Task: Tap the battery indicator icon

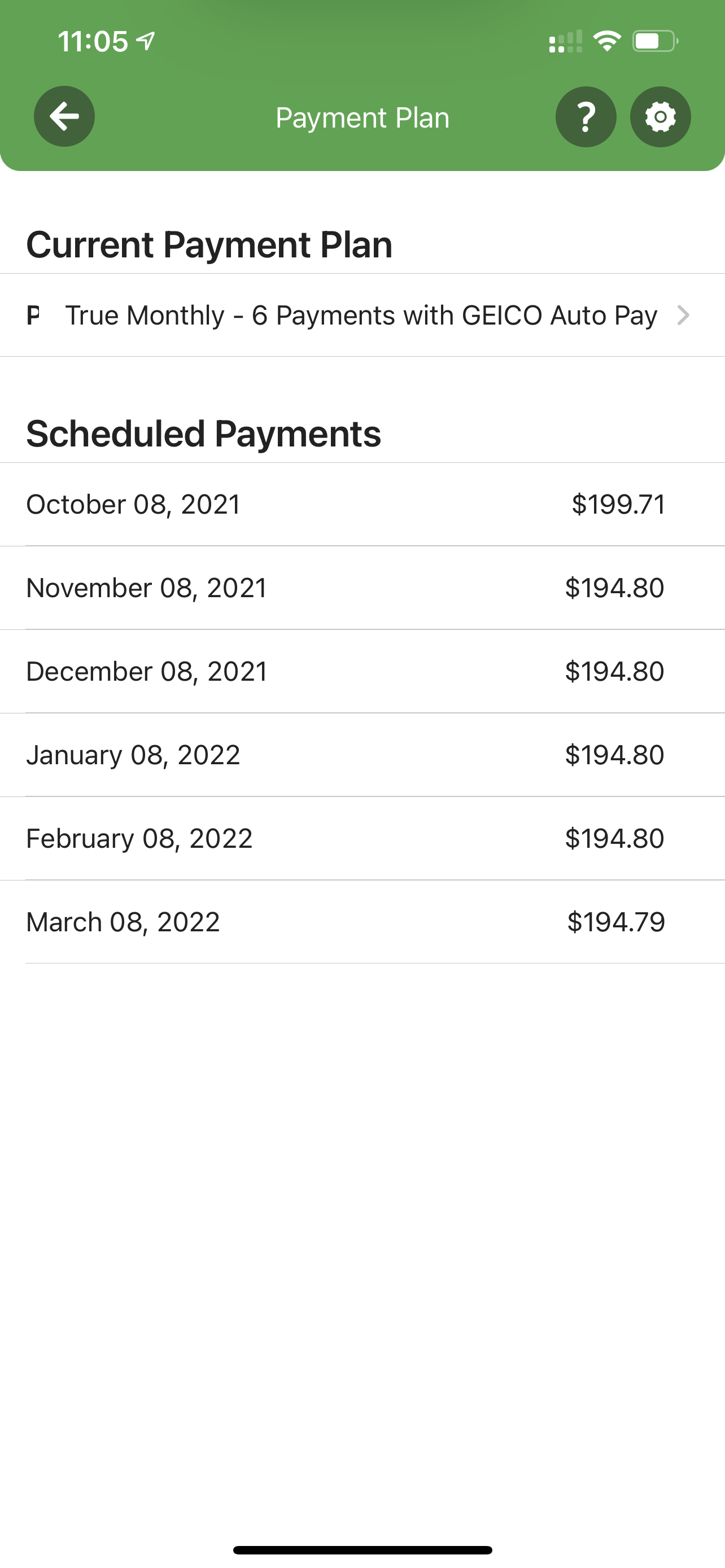Action: click(x=656, y=41)
